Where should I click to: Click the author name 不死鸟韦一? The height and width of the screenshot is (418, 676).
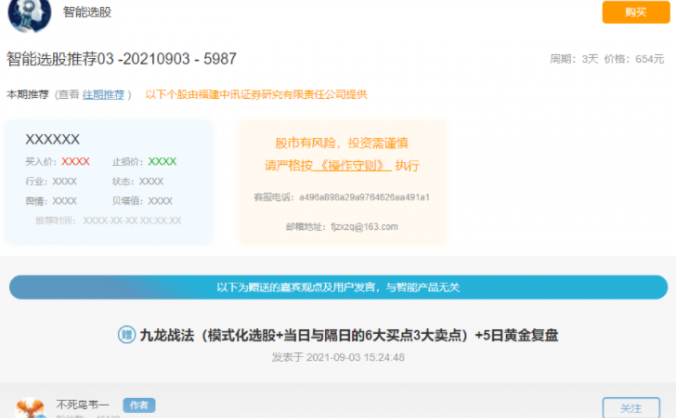(82, 405)
